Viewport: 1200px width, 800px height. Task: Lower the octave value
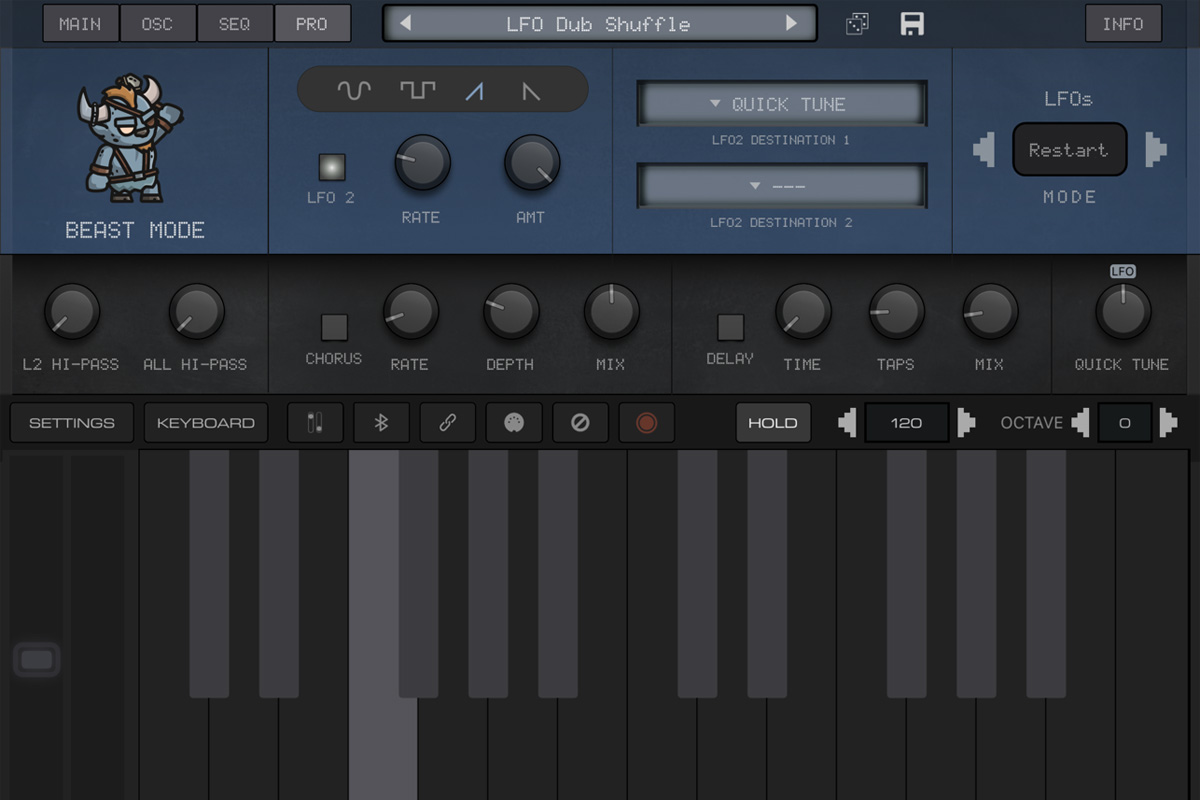1080,423
